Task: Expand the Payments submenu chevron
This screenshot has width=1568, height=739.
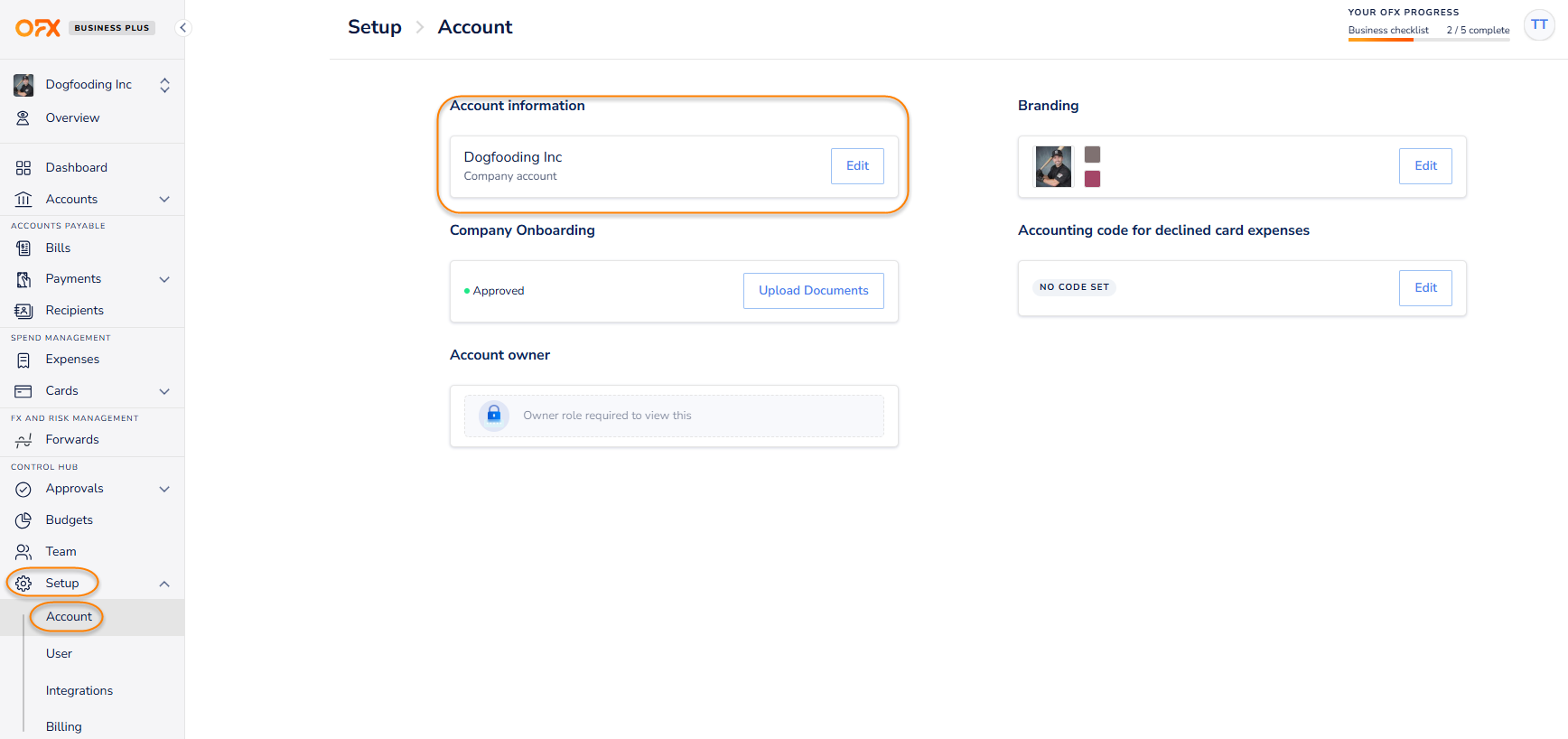Action: [164, 279]
